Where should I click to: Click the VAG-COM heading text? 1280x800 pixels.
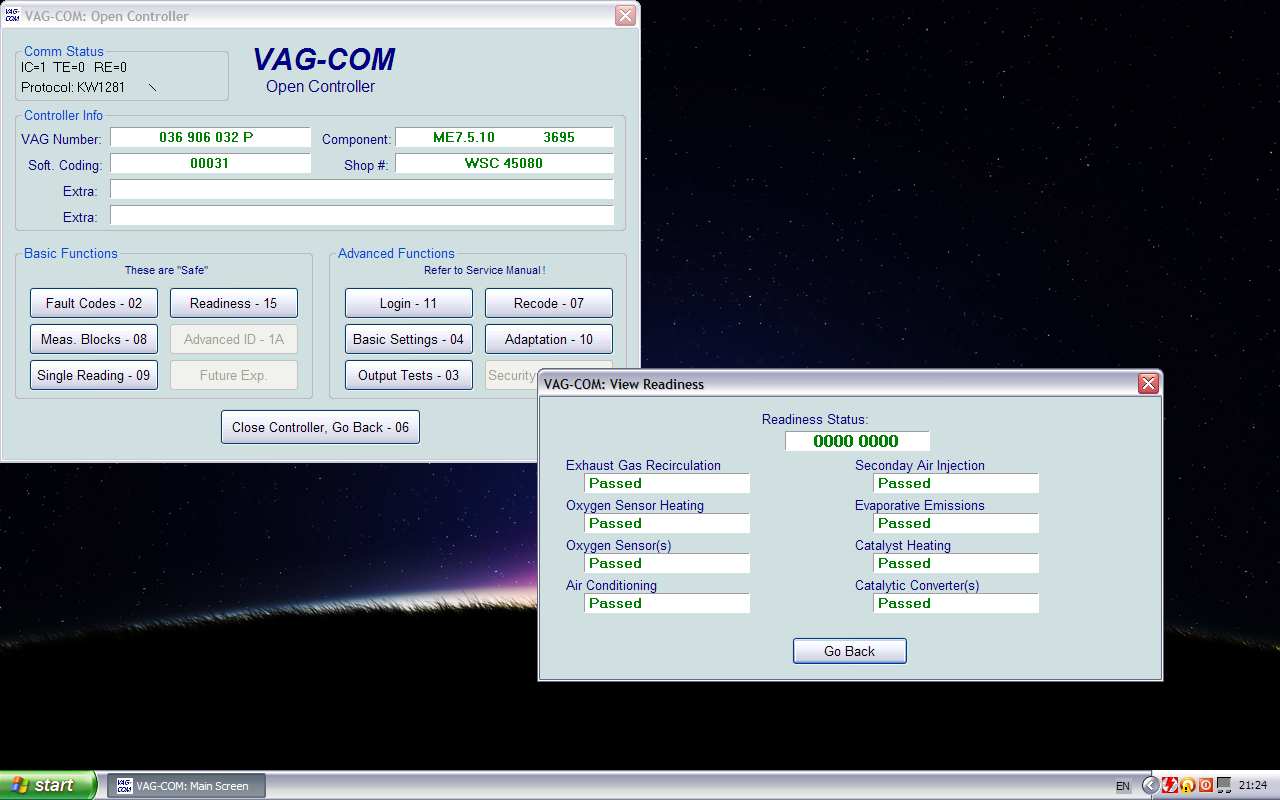tap(324, 60)
